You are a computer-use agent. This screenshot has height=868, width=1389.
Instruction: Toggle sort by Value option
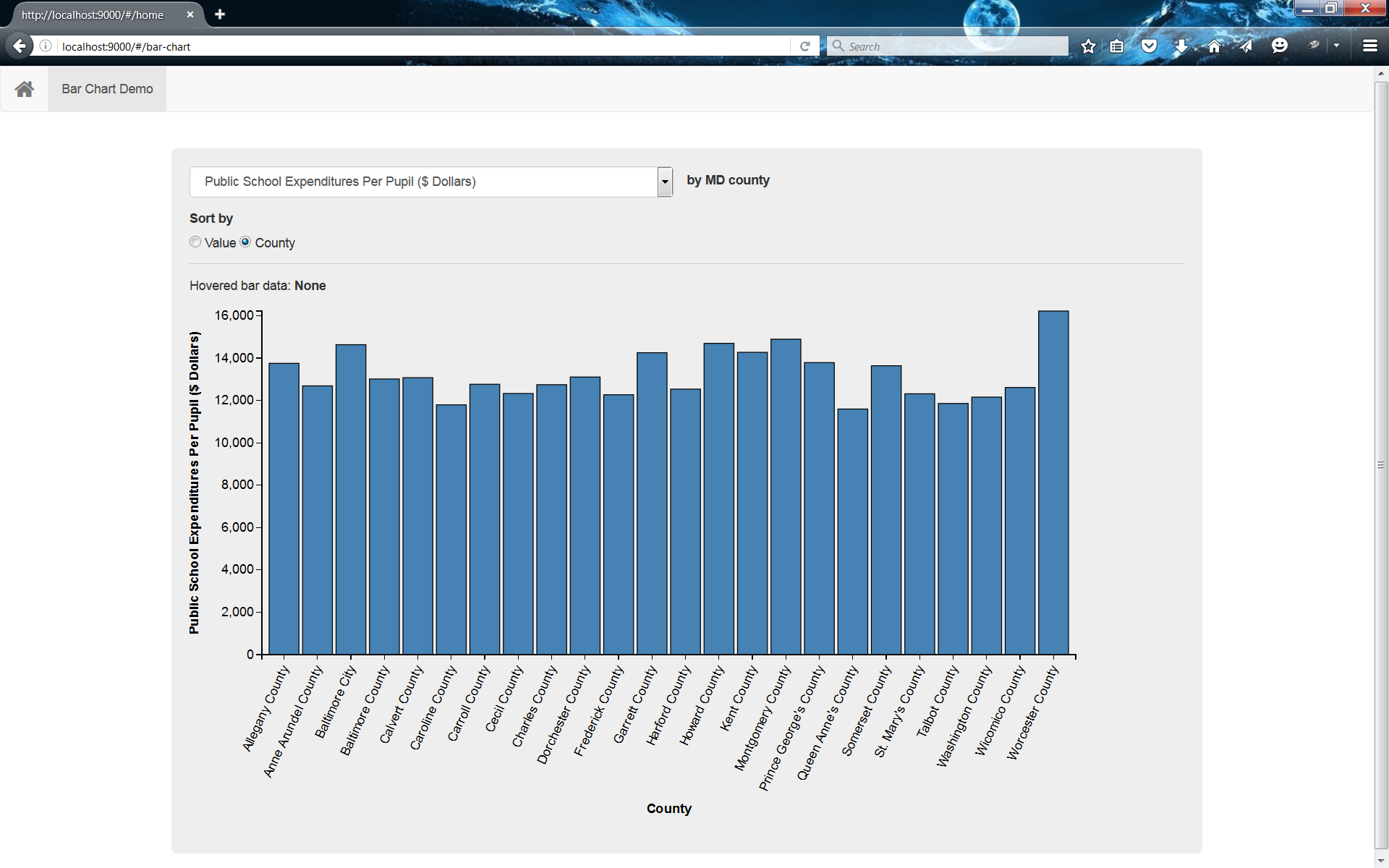point(196,242)
